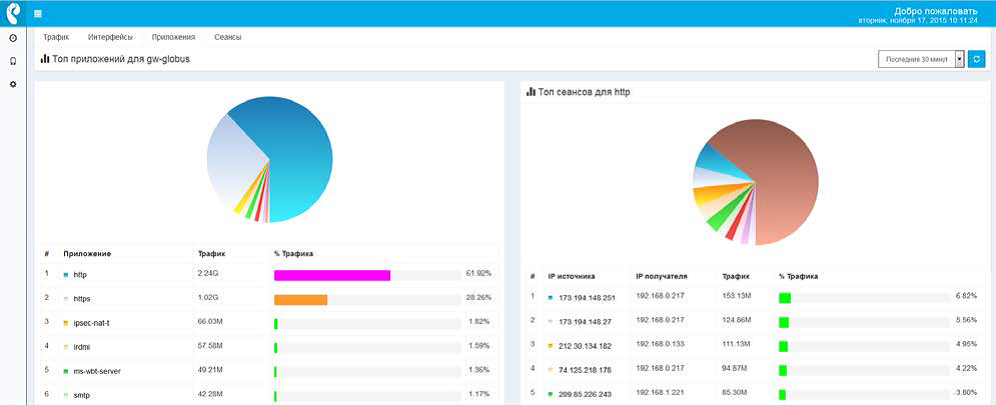The height and width of the screenshot is (405, 996).
Task: Click the magenta http traffic bar
Action: coord(332,275)
